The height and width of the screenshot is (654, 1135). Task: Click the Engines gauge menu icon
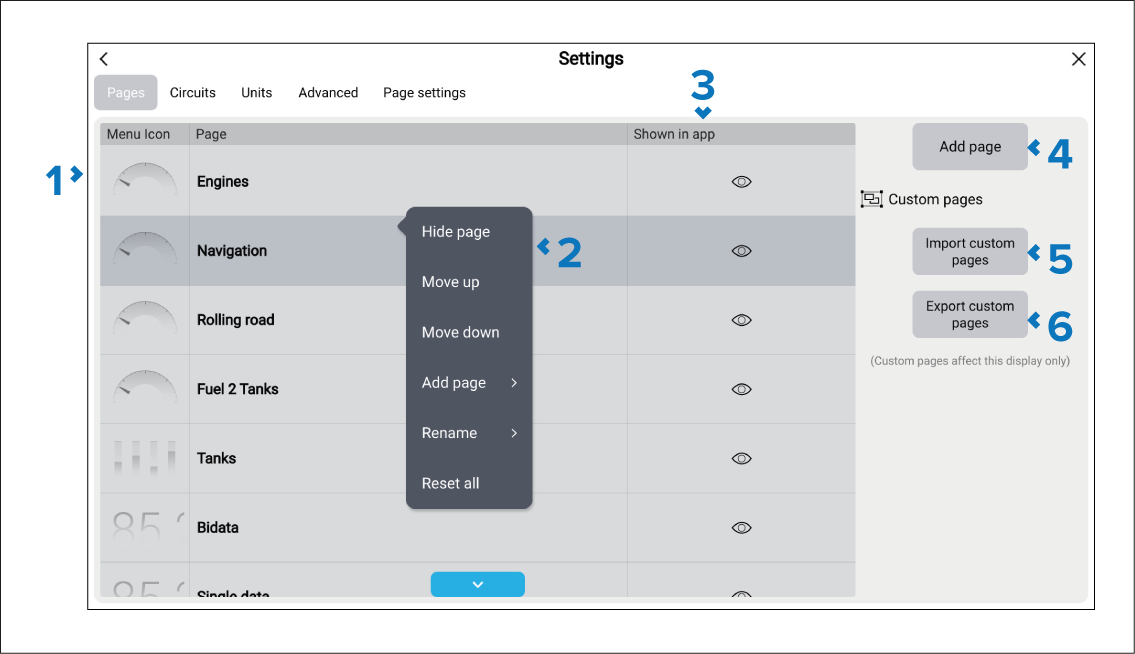point(145,181)
